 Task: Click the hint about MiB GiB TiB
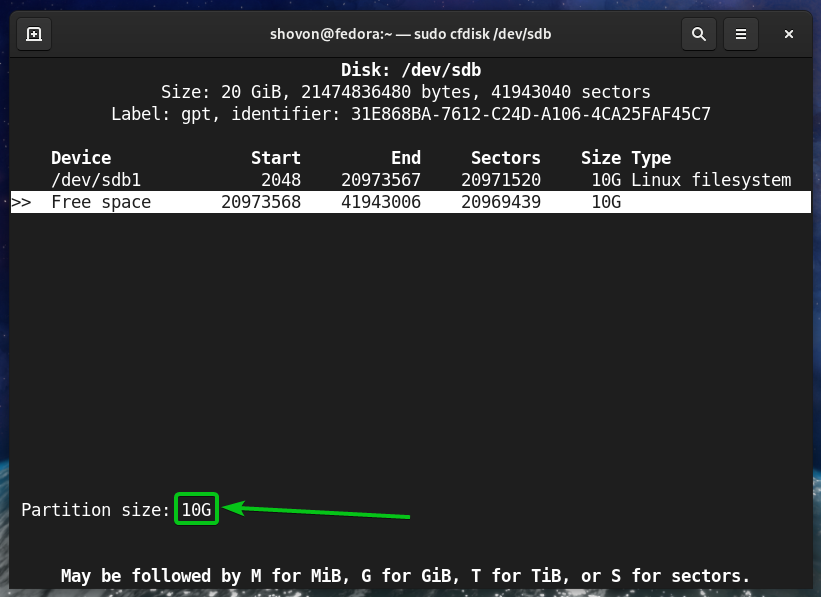(406, 576)
